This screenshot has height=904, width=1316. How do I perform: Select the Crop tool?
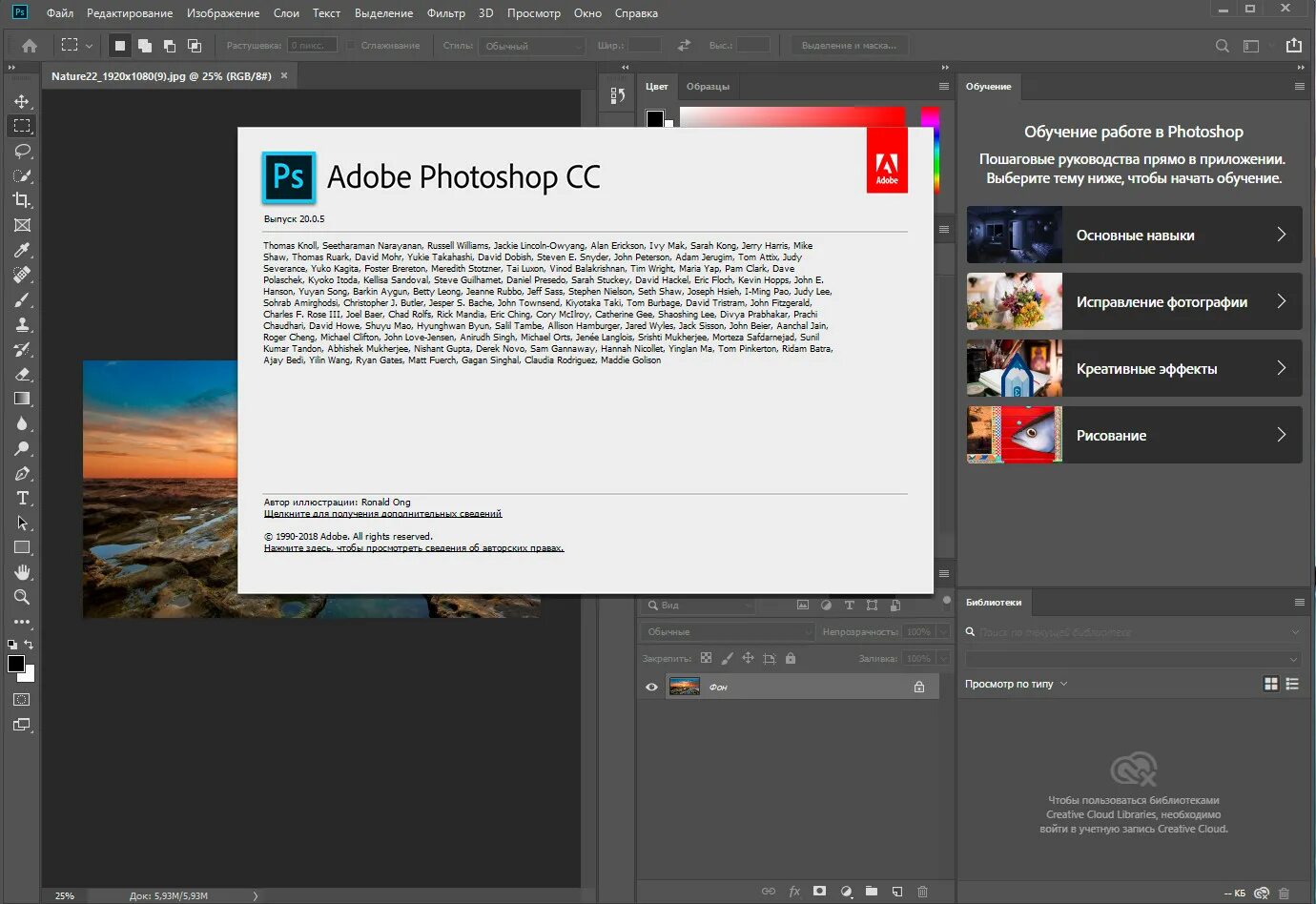coord(22,200)
